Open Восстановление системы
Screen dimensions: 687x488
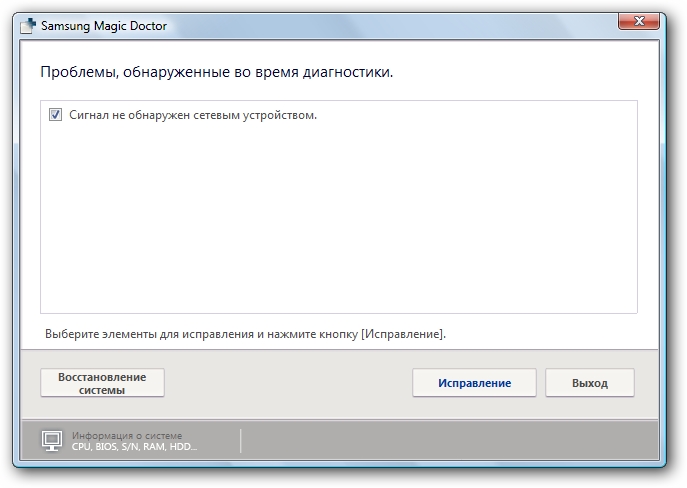click(x=102, y=383)
